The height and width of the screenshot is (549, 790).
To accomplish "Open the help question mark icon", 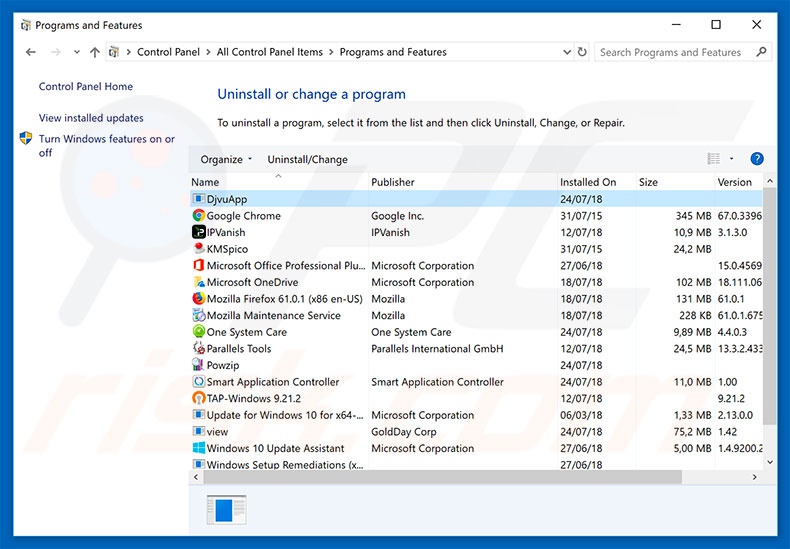I will [757, 159].
